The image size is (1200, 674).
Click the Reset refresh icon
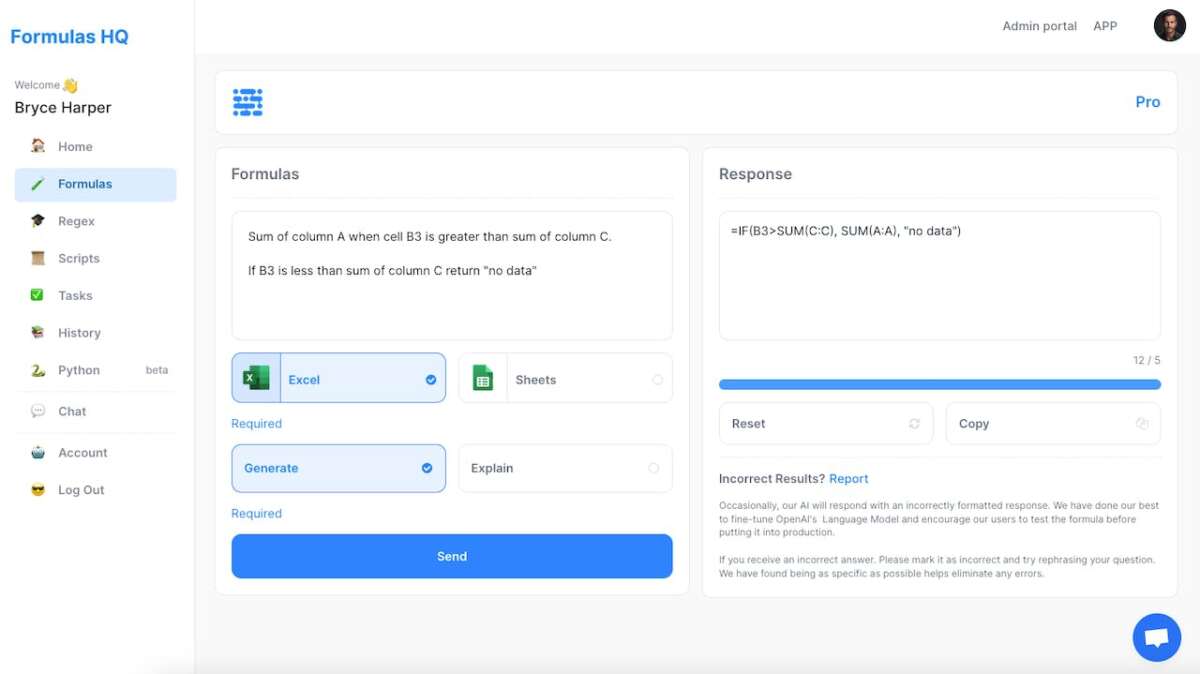[913, 423]
